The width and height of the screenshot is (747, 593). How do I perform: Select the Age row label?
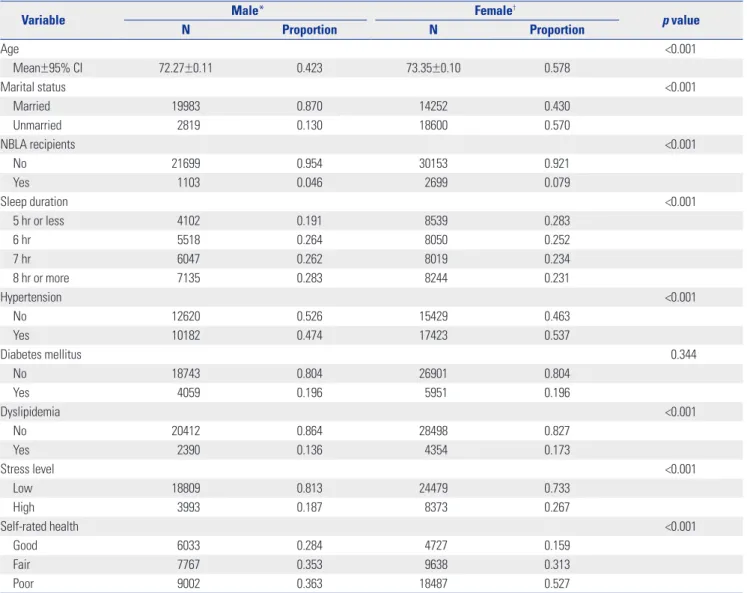tap(10, 49)
